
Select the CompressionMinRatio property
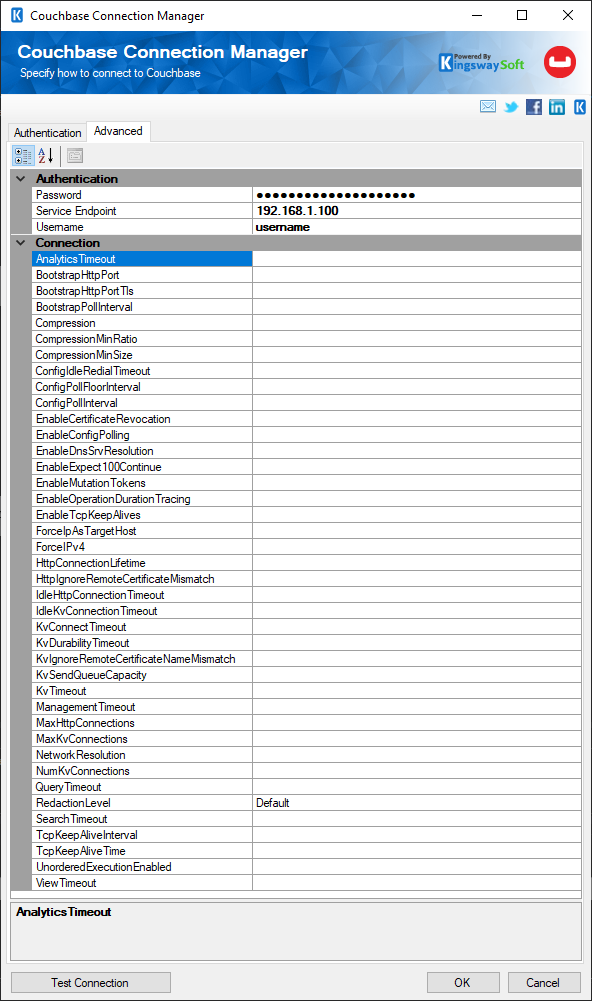[x=142, y=338]
